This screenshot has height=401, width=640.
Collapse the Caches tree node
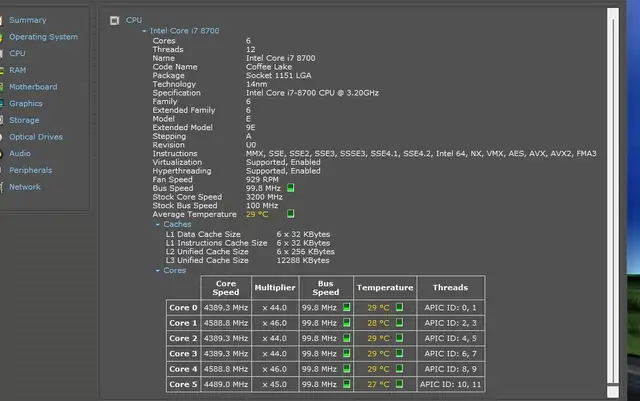pos(158,225)
